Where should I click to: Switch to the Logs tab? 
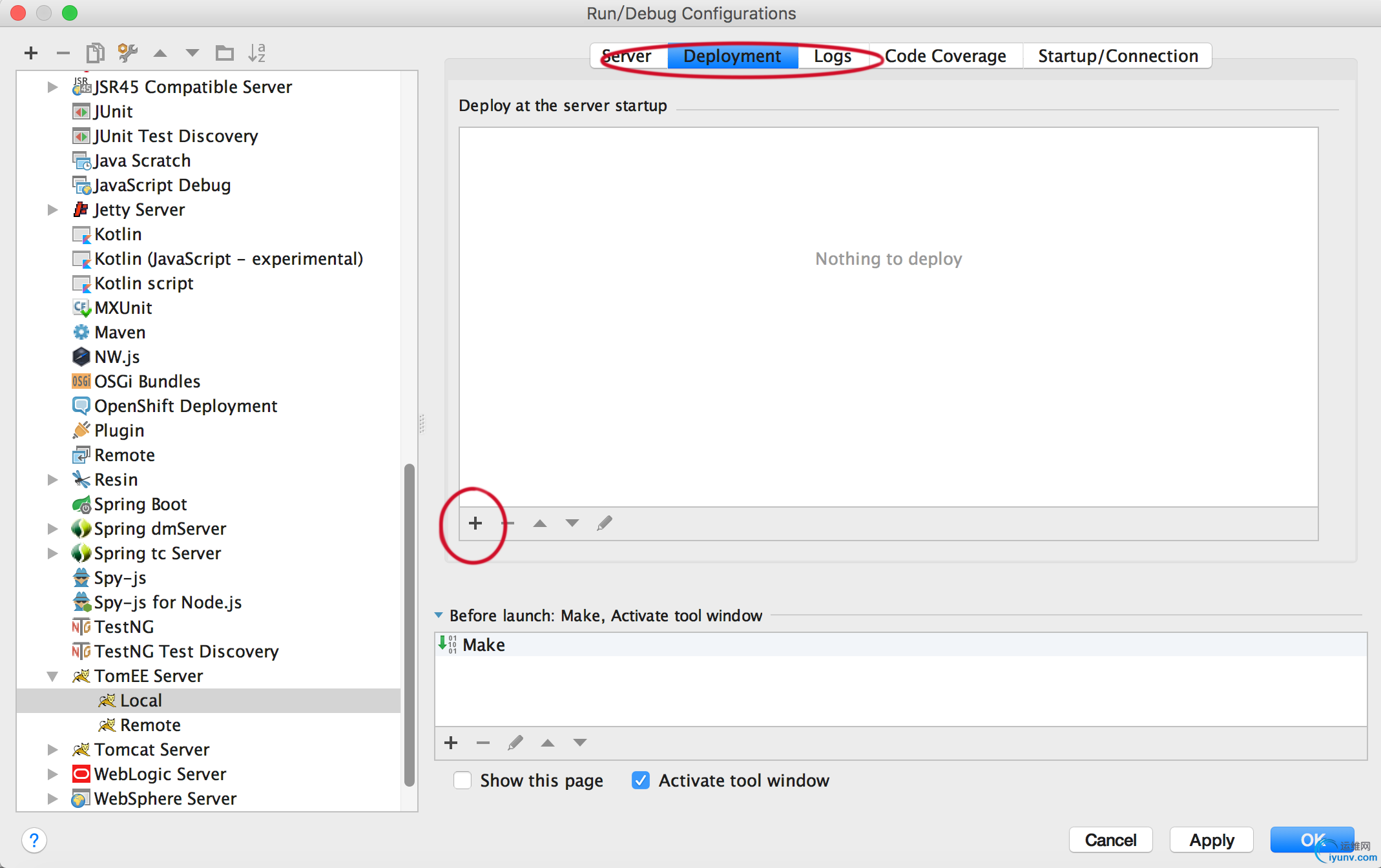pos(833,56)
